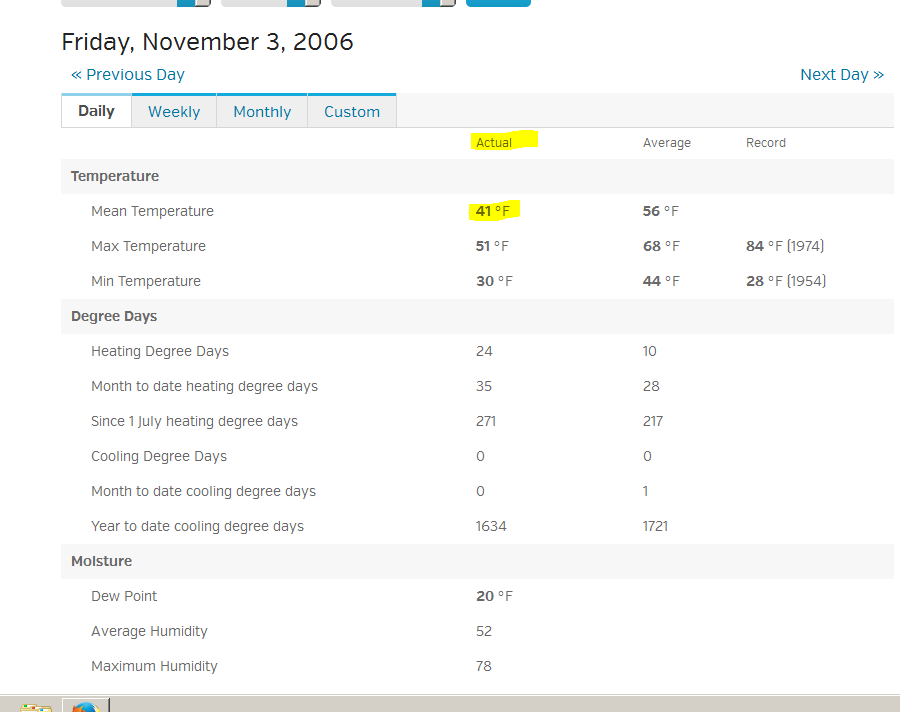900x712 pixels.
Task: Open the Custom tab
Action: point(352,112)
